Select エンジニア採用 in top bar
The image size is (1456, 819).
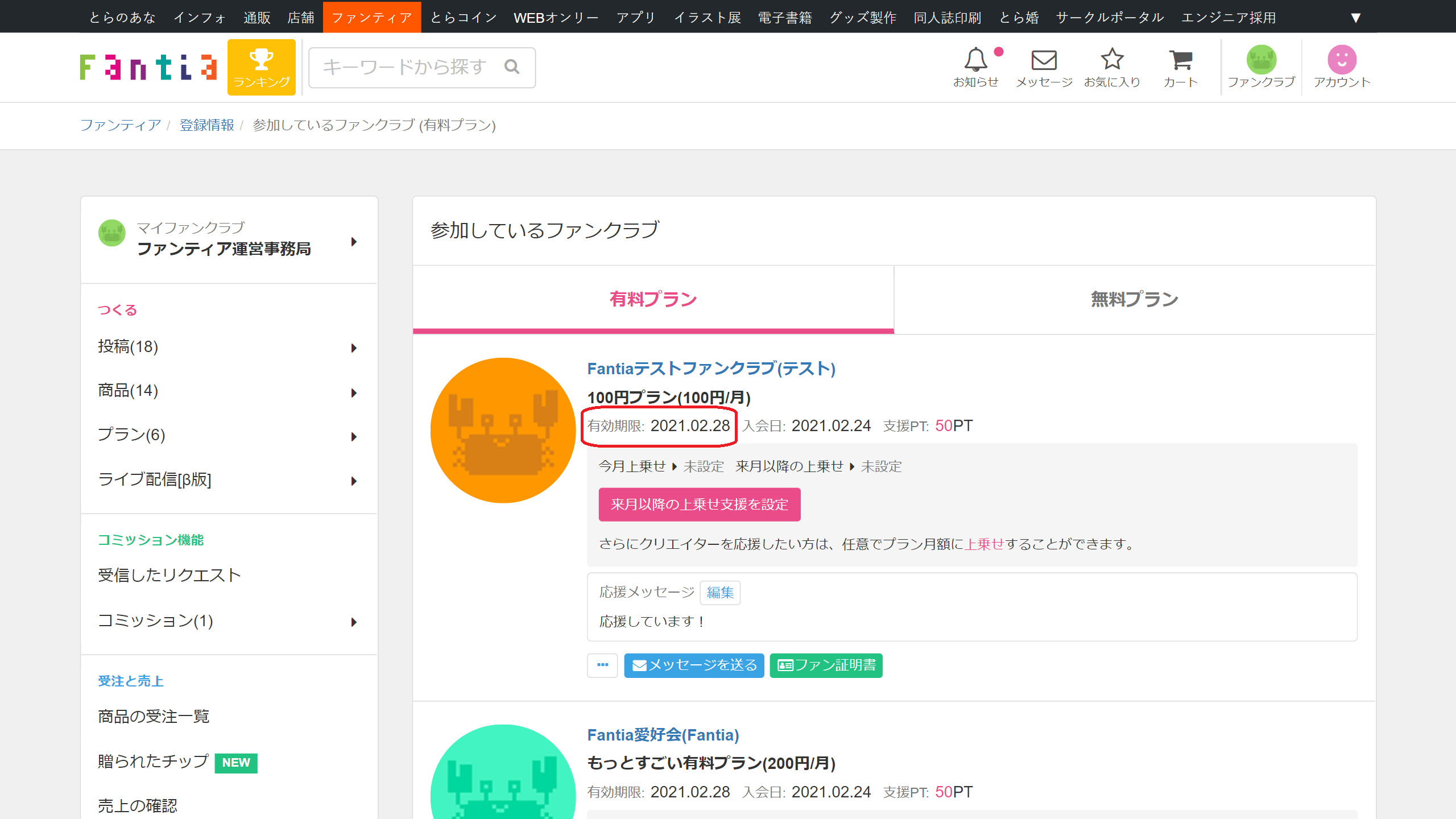coord(1228,18)
